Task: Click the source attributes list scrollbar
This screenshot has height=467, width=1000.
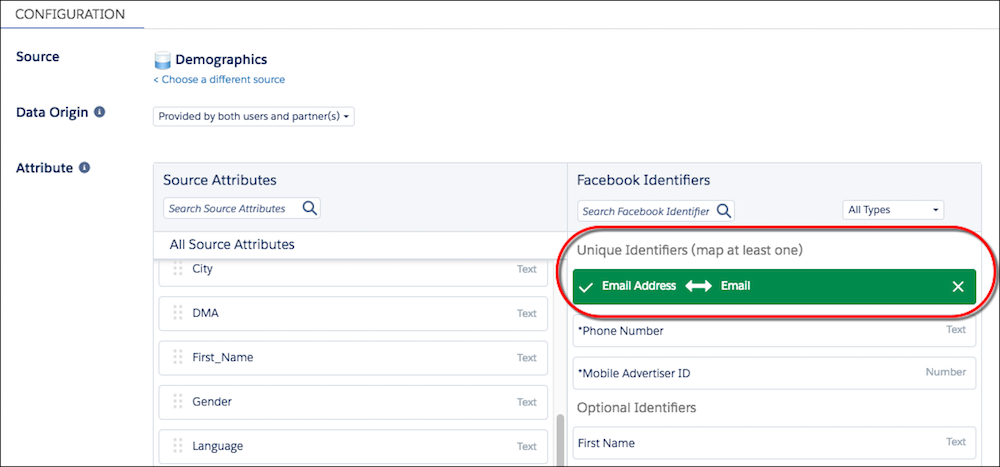Action: (560, 440)
